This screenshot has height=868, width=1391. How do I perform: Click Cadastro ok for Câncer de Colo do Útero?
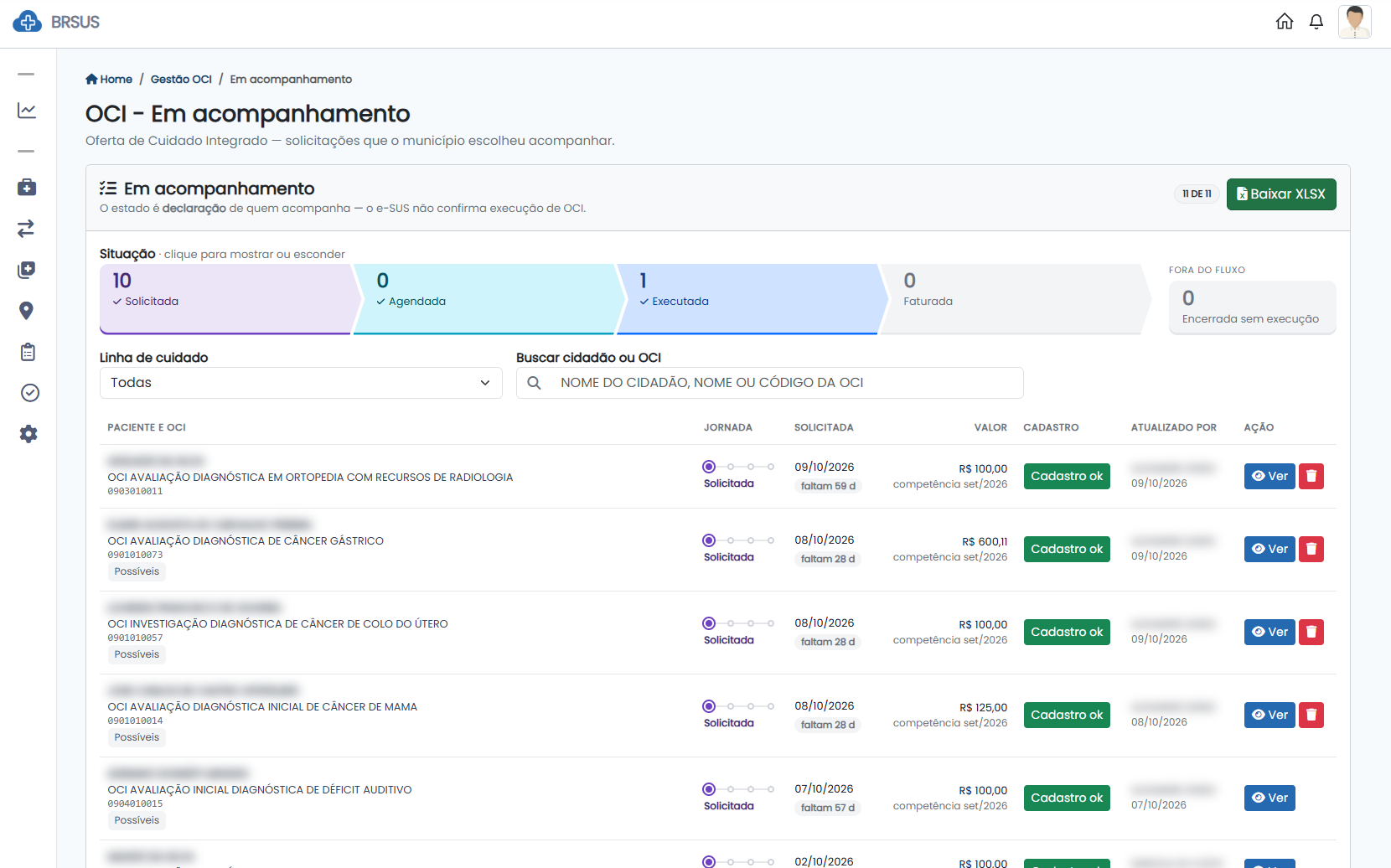[1067, 632]
